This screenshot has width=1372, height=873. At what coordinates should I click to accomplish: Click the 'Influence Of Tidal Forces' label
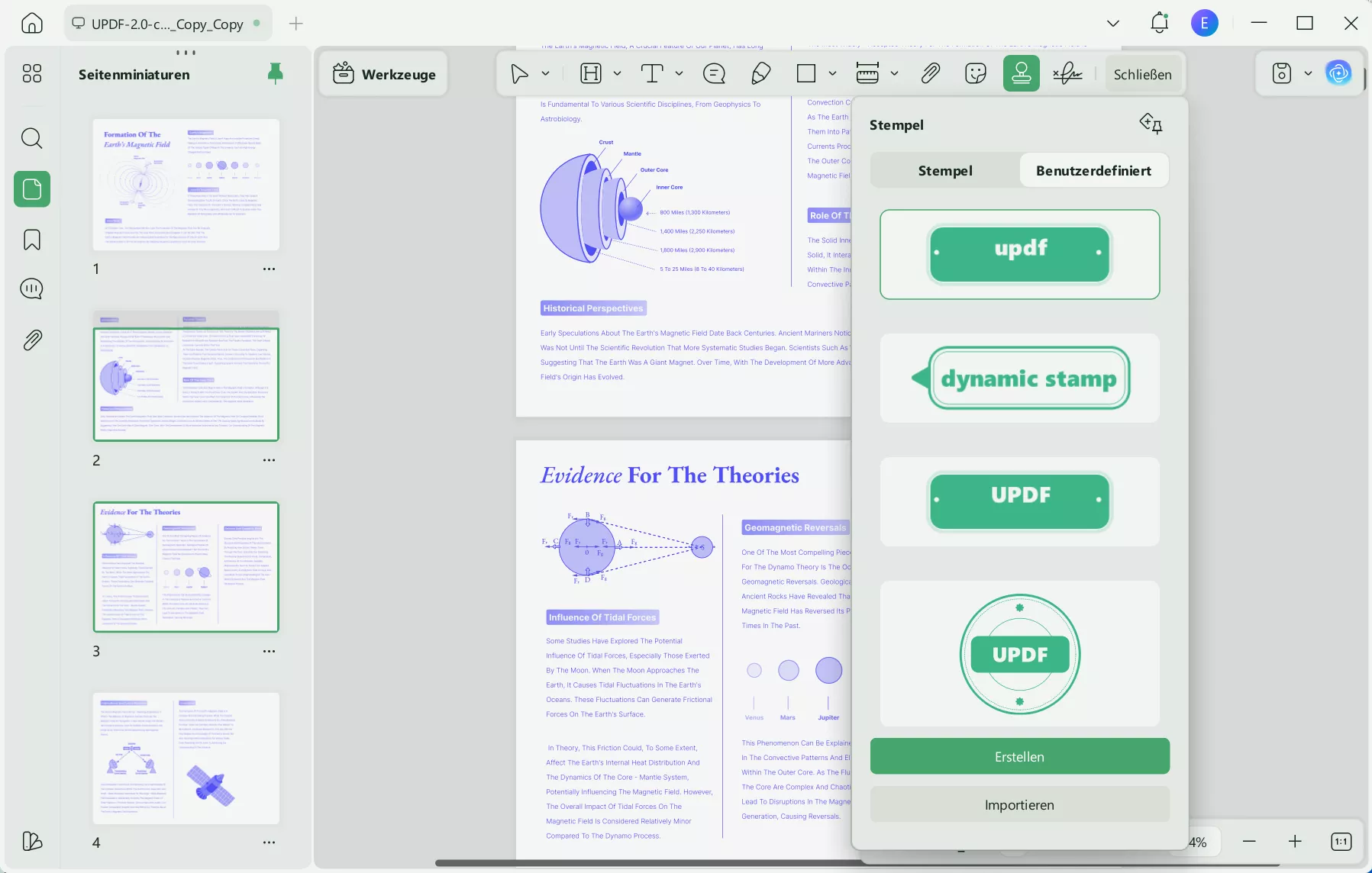pyautogui.click(x=602, y=617)
